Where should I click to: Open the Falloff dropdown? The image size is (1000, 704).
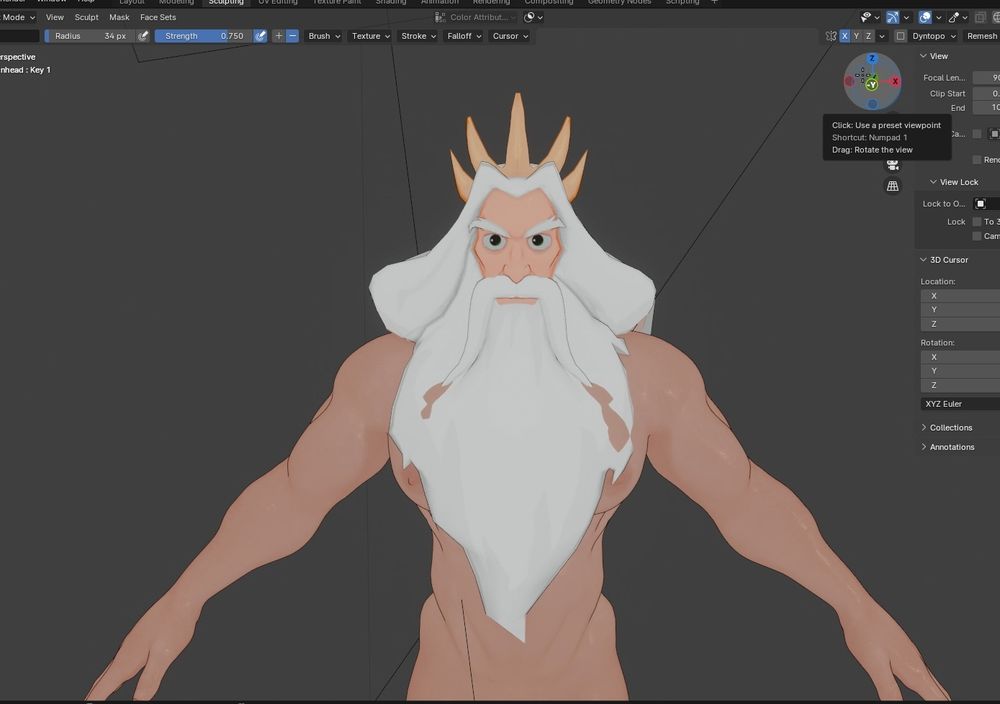pyautogui.click(x=464, y=36)
